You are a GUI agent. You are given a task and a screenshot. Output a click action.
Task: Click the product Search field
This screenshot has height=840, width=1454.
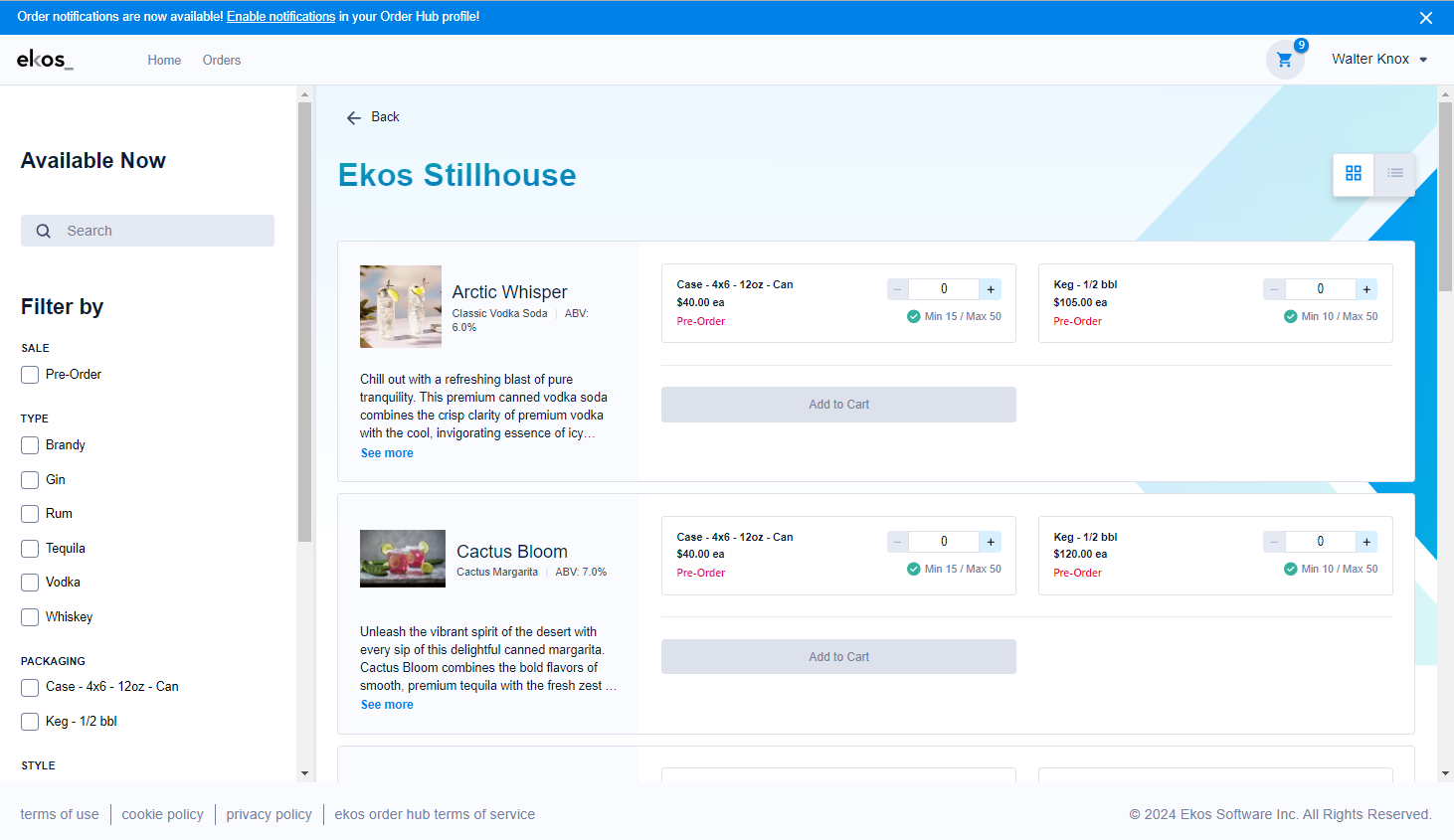point(159,231)
